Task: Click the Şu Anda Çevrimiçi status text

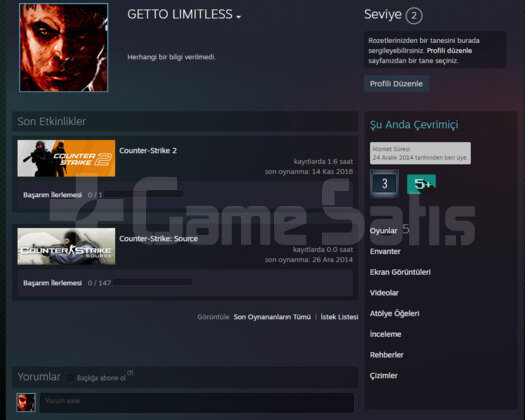Action: (414, 125)
